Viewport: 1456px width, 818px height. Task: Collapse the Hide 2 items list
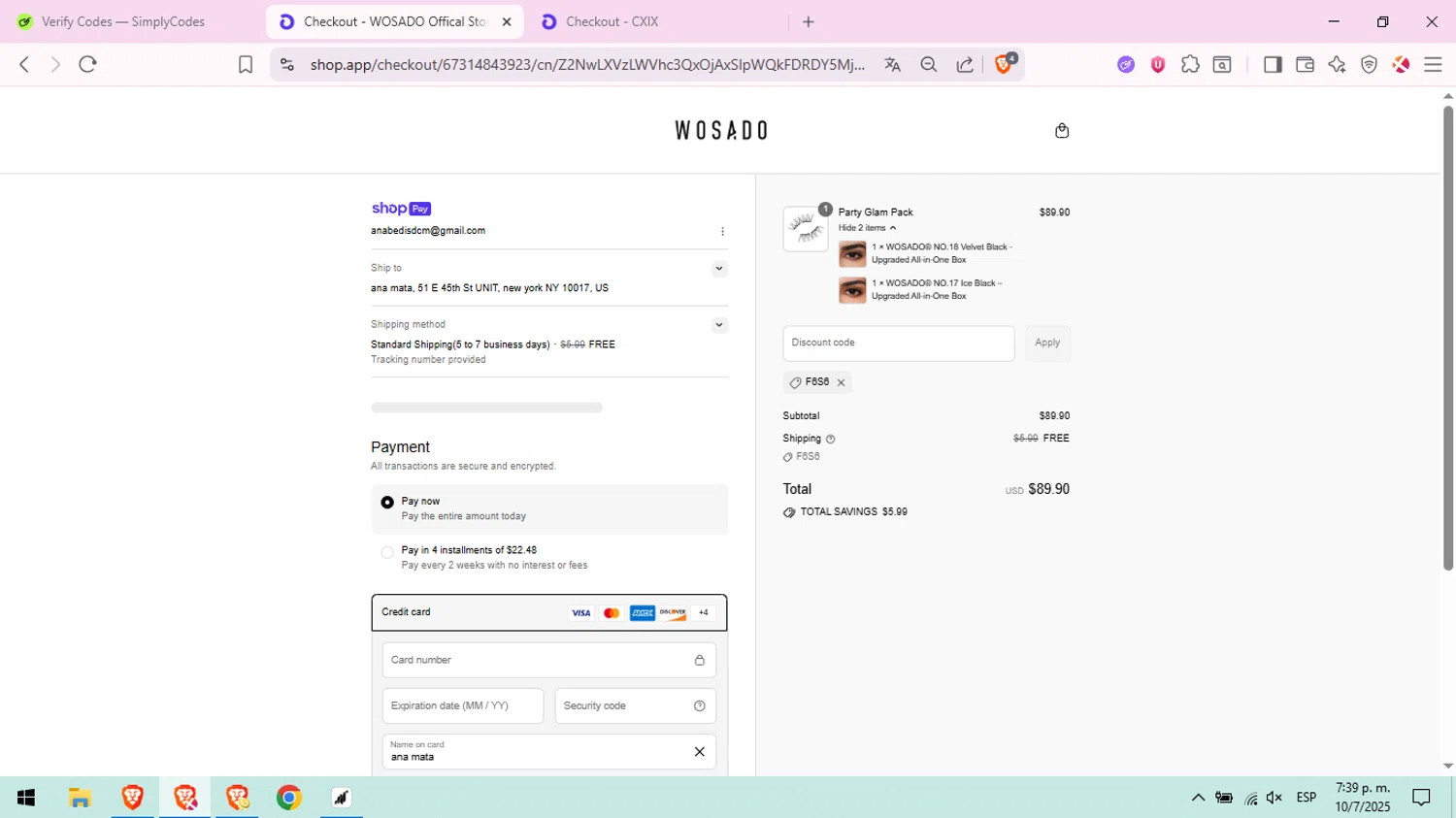point(867,228)
